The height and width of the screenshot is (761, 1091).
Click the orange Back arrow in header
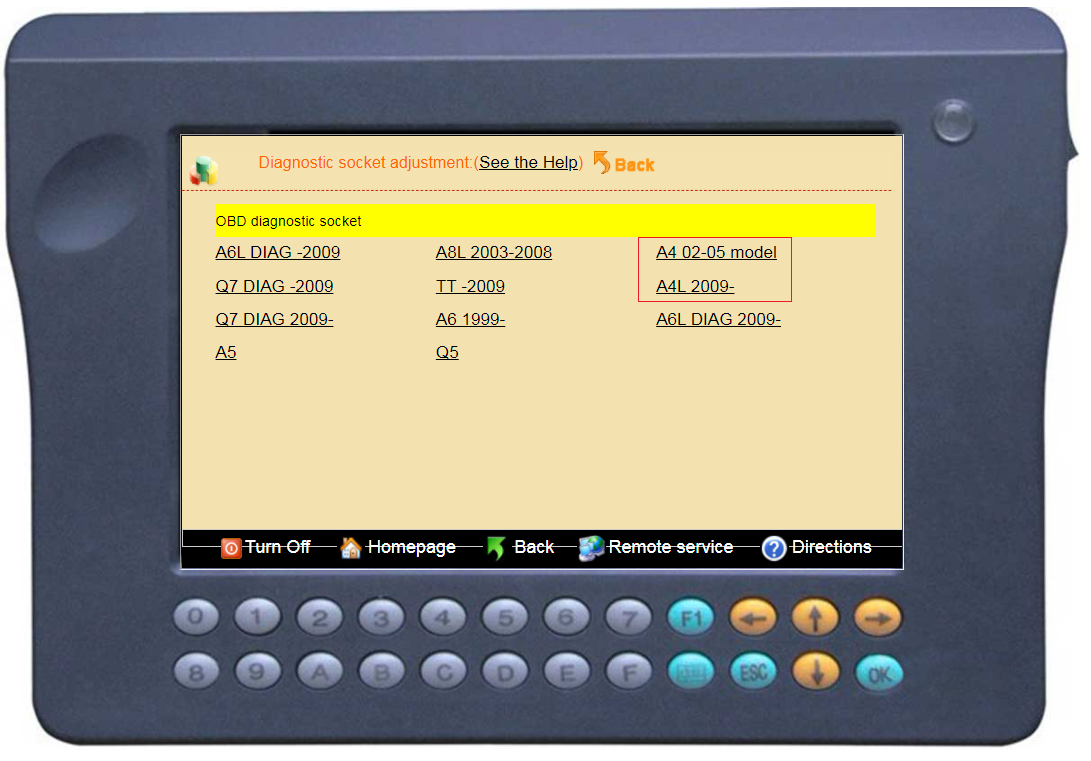(x=601, y=163)
